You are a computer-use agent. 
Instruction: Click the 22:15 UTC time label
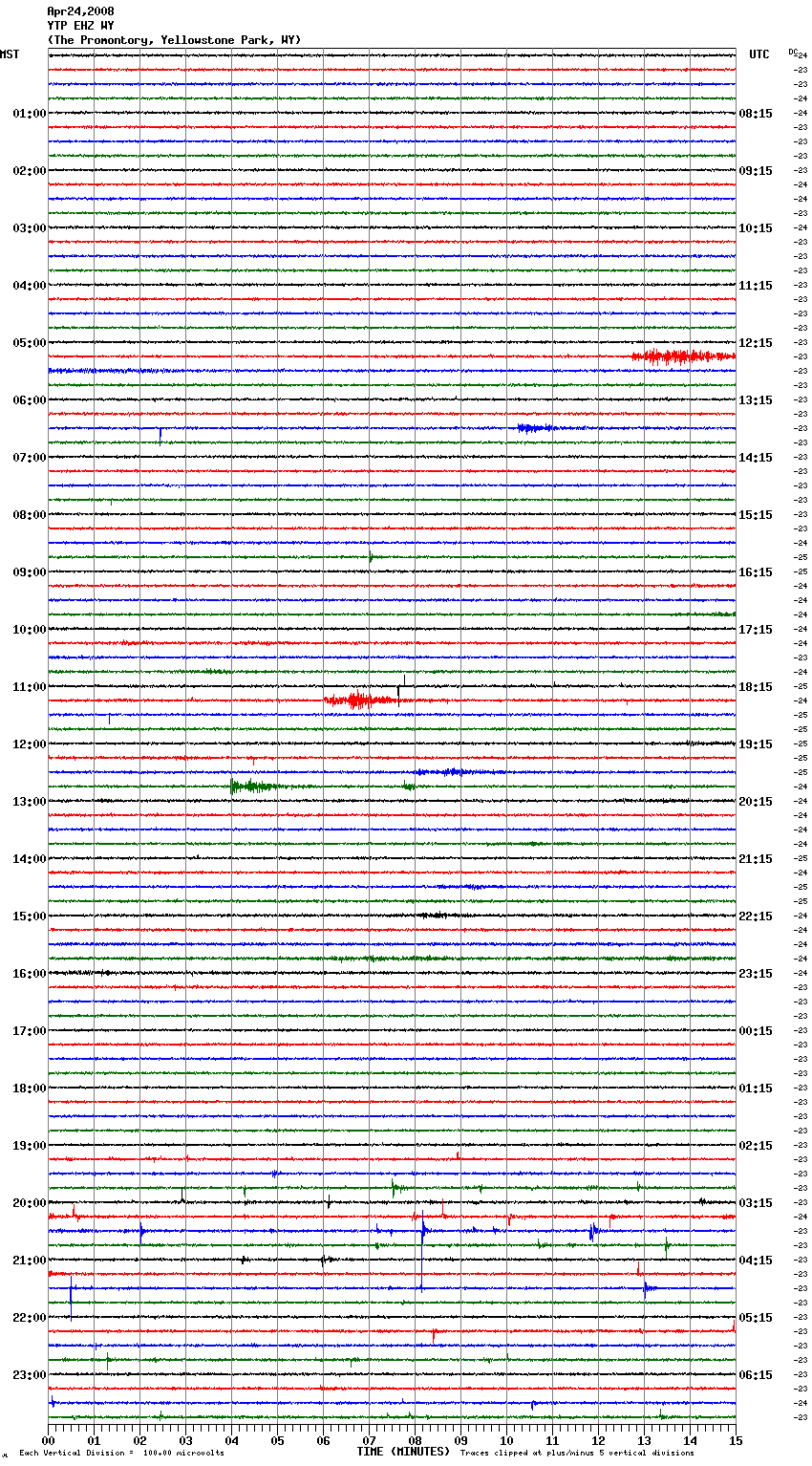756,916
